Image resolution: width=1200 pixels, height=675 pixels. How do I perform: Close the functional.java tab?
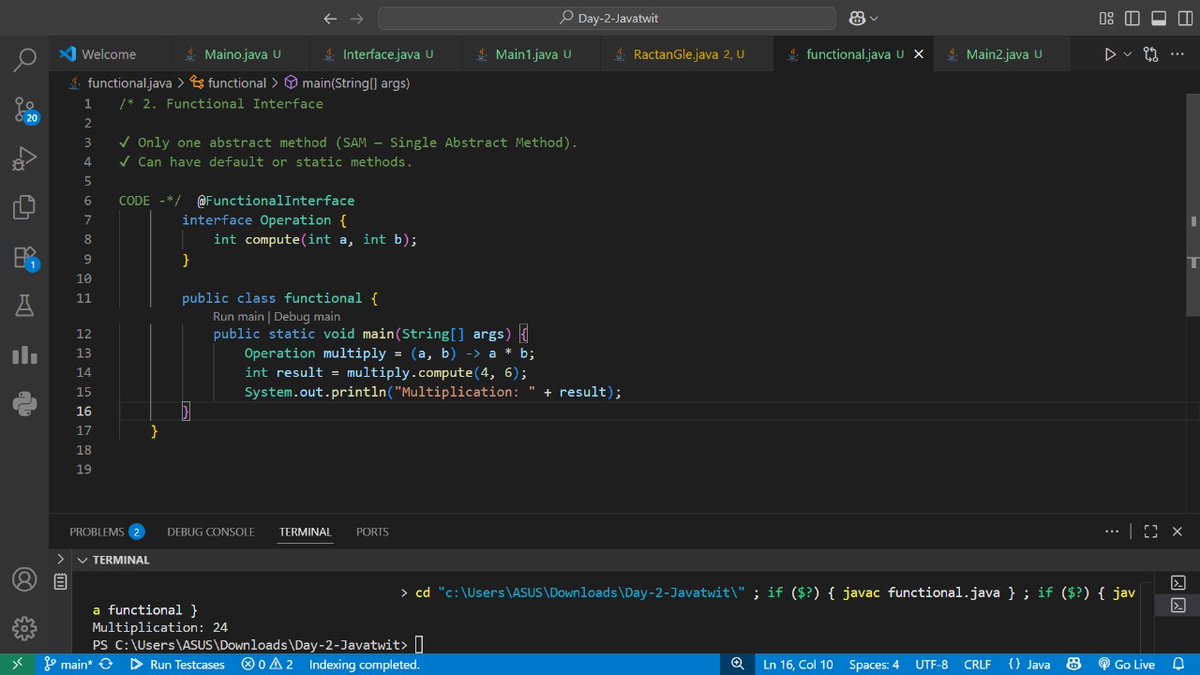919,54
